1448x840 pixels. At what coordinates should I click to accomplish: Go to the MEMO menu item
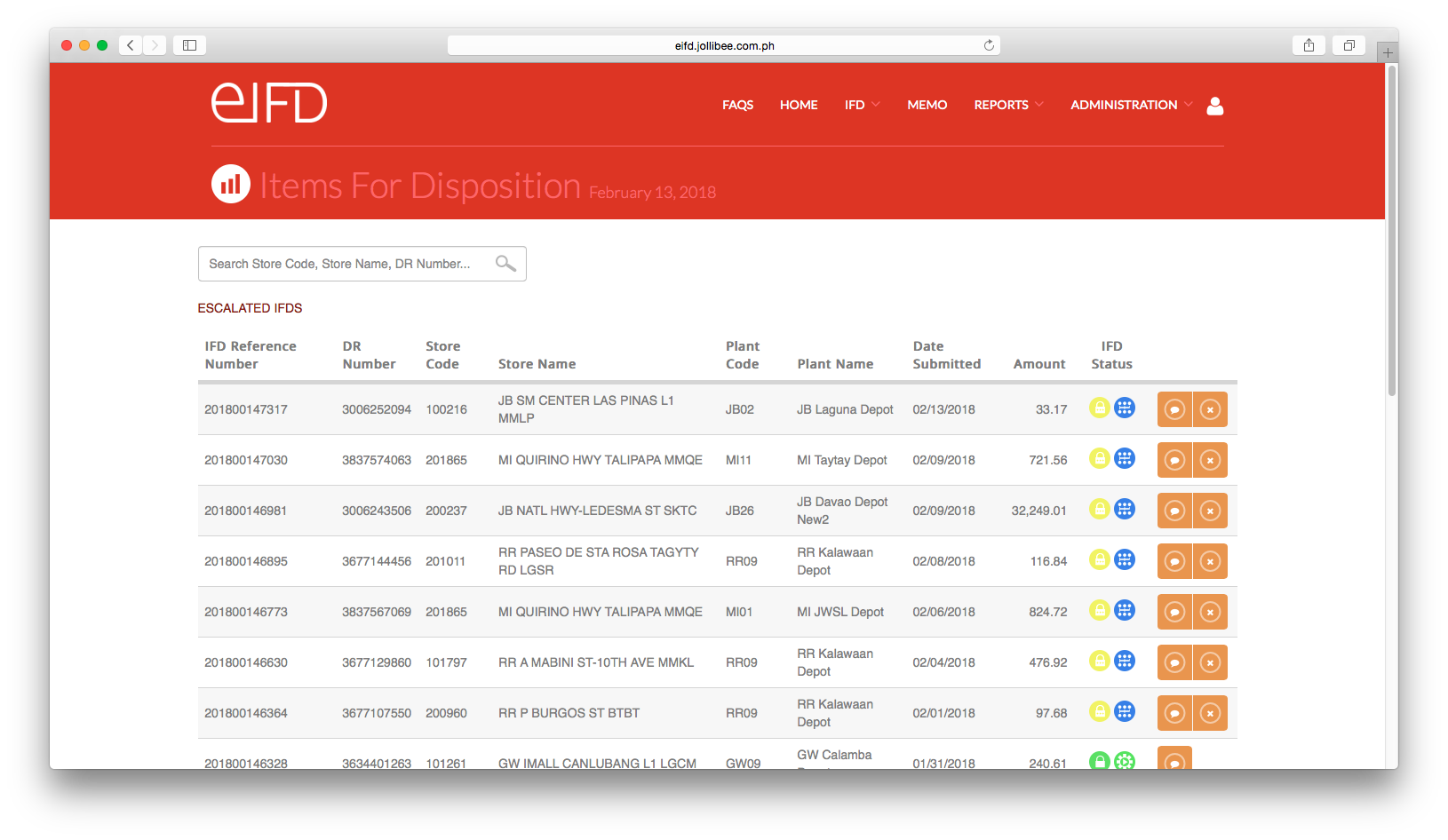[x=927, y=105]
